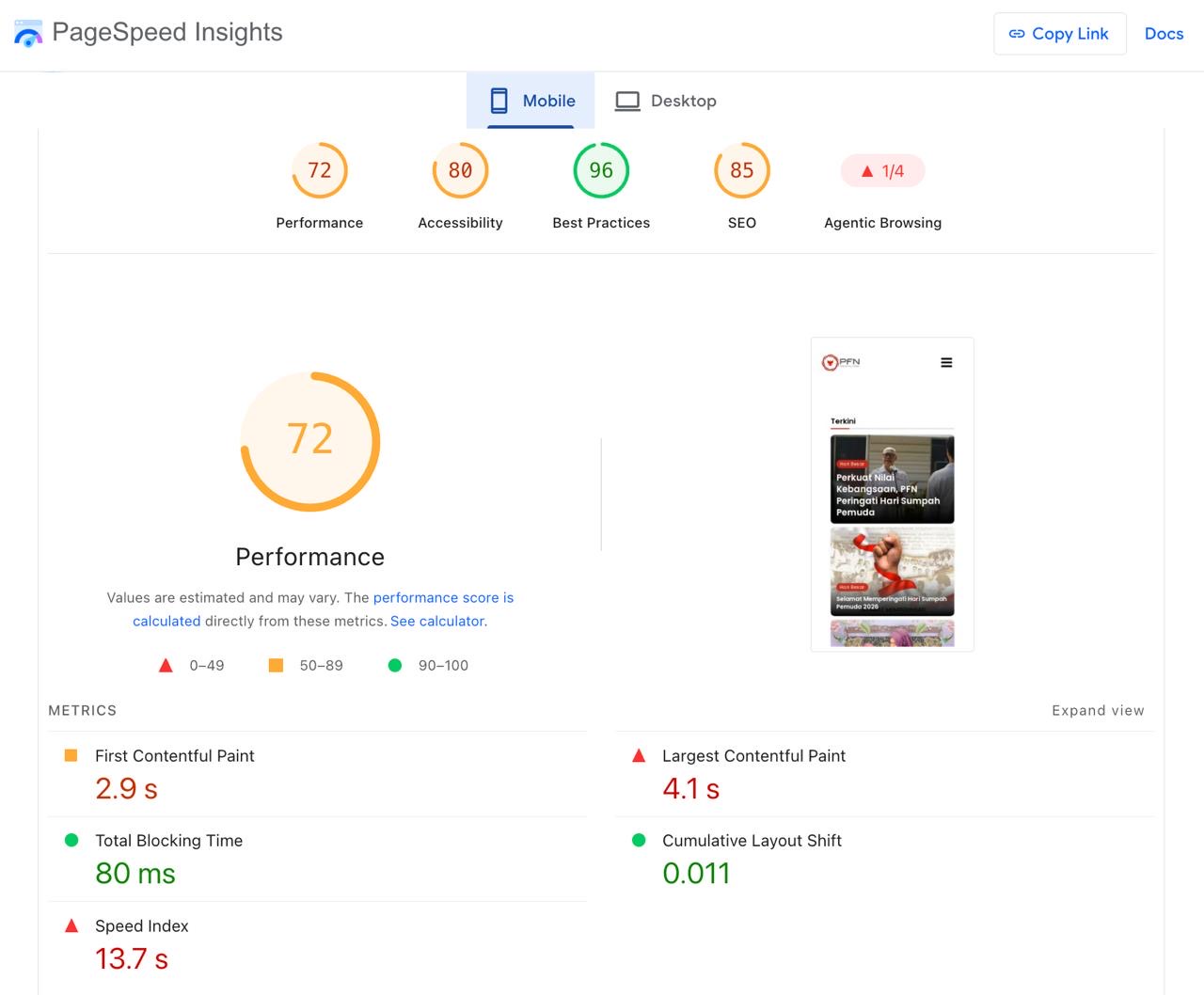Click the PageSpeed Insights logo icon
1204x995 pixels.
[28, 34]
